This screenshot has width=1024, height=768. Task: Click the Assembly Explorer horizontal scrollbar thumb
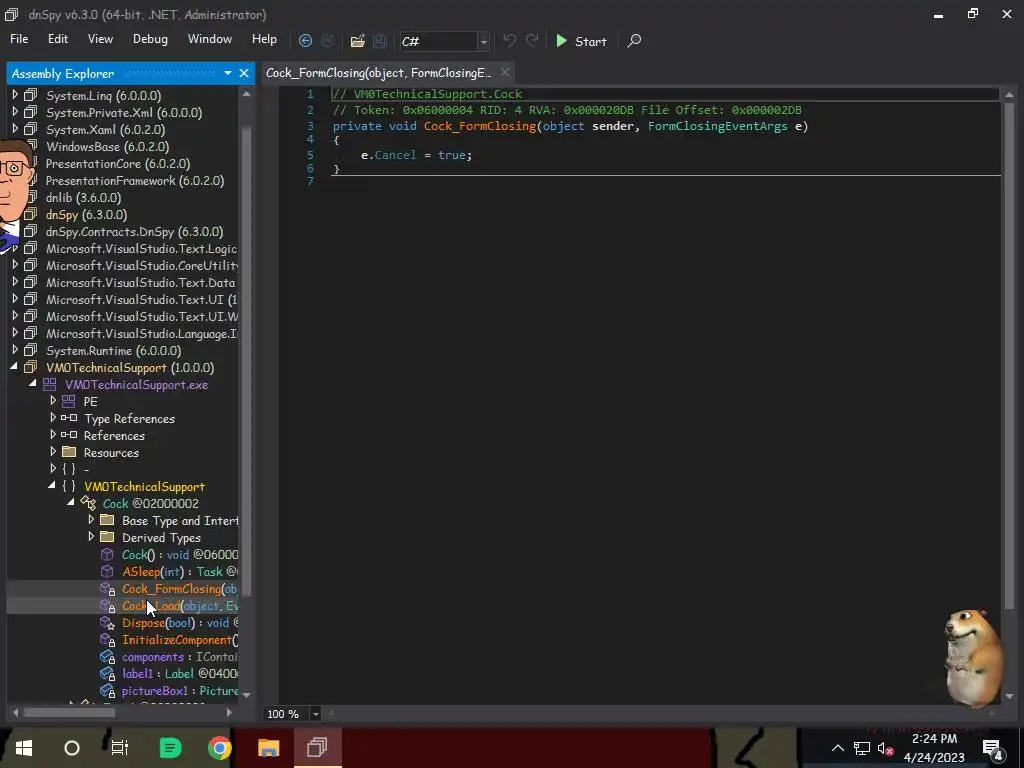pos(70,712)
